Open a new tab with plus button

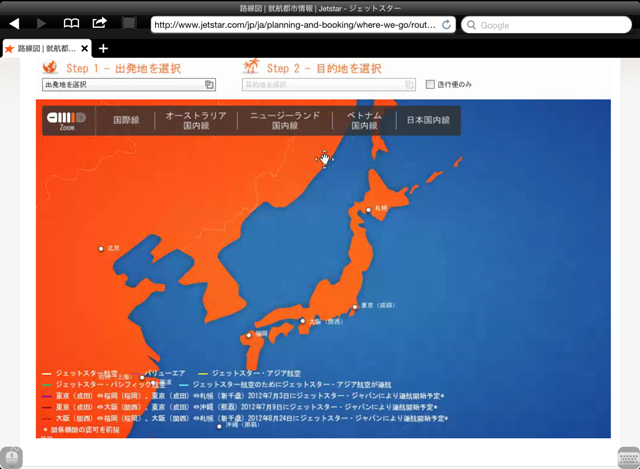coord(103,49)
